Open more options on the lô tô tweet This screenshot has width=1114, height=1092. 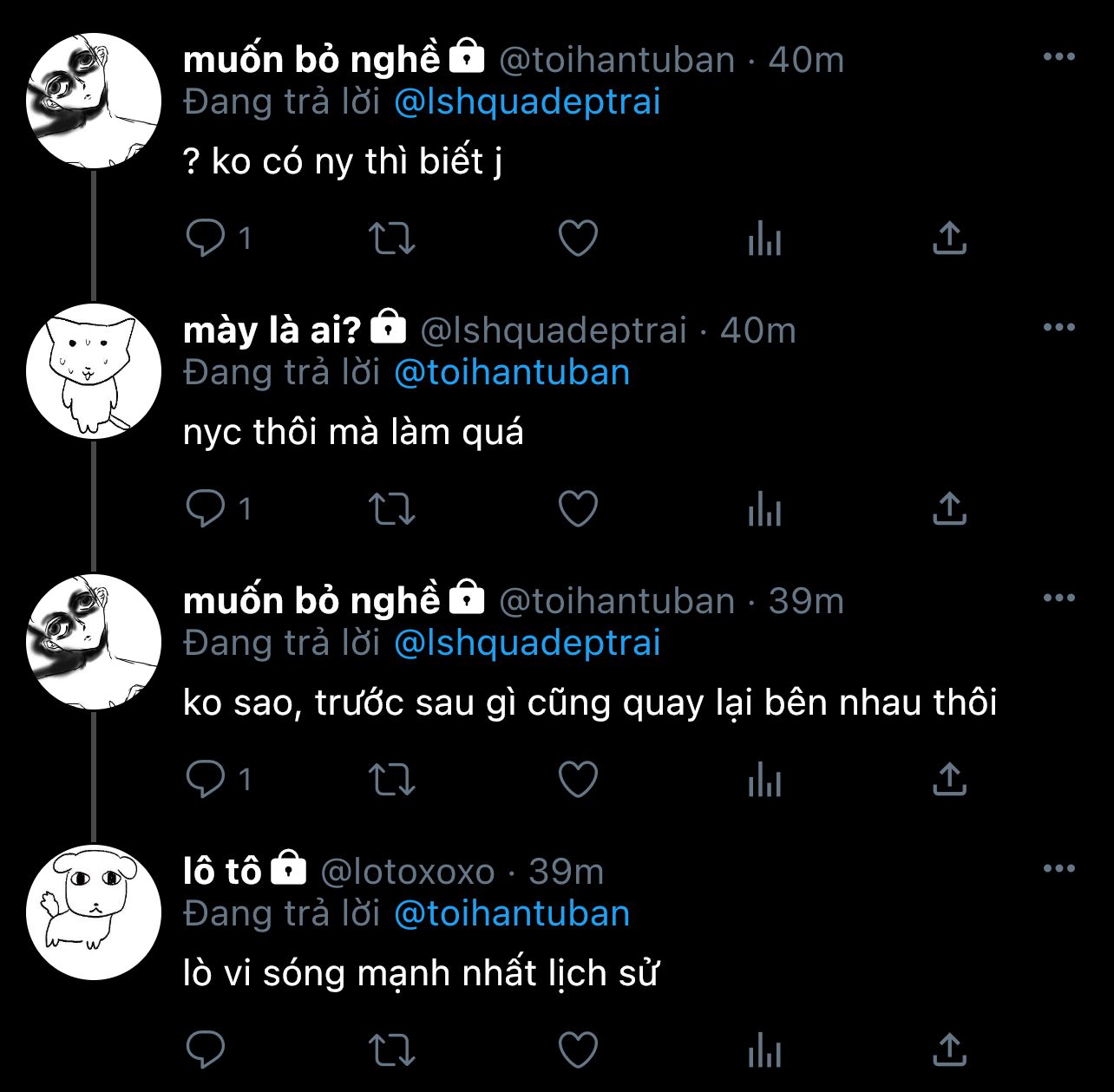click(1058, 869)
